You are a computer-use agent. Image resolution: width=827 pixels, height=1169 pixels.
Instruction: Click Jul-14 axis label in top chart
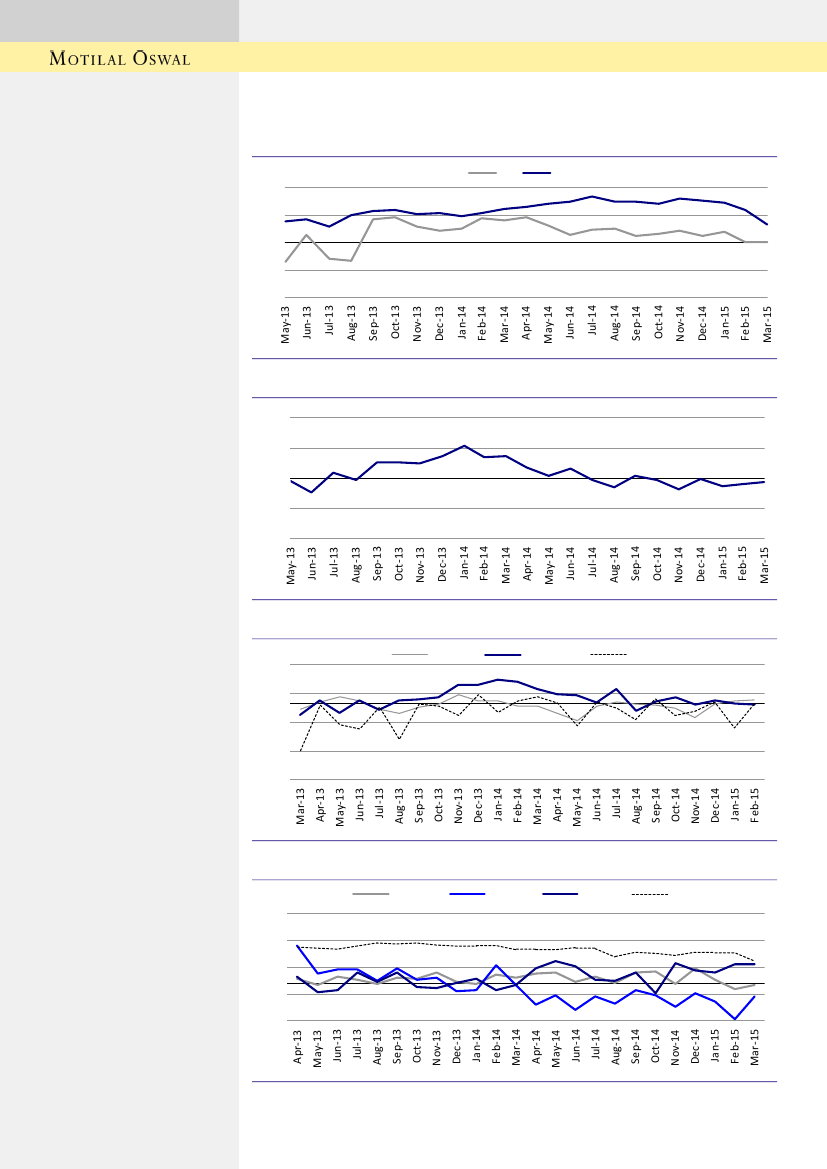[x=592, y=324]
